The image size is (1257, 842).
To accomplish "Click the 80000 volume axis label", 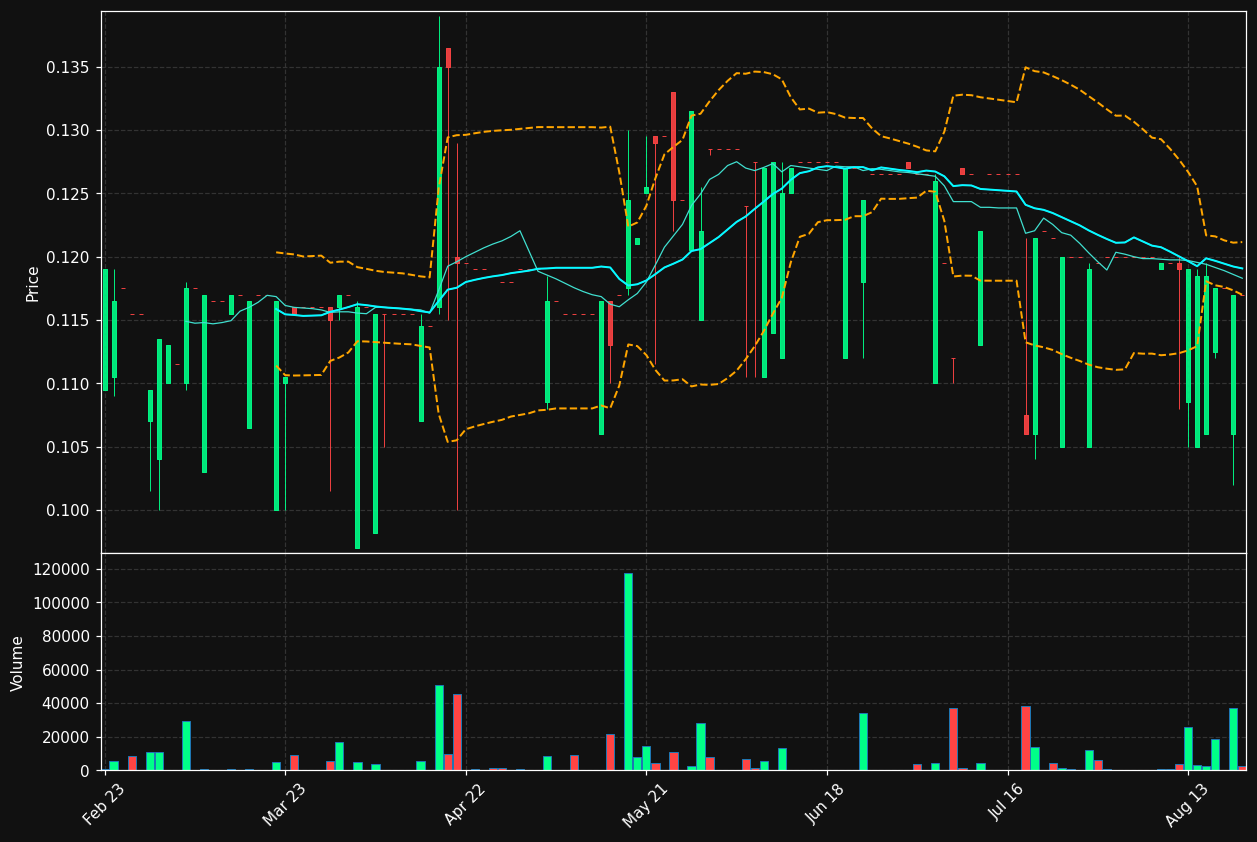I will (x=66, y=637).
